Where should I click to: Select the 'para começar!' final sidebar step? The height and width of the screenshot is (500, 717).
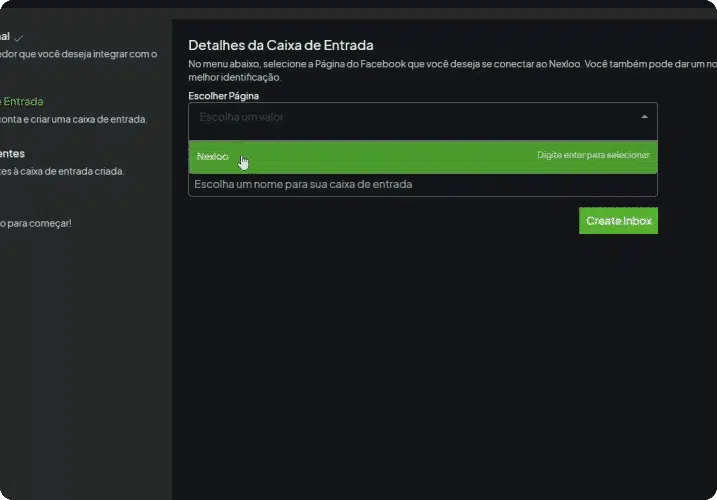(36, 223)
